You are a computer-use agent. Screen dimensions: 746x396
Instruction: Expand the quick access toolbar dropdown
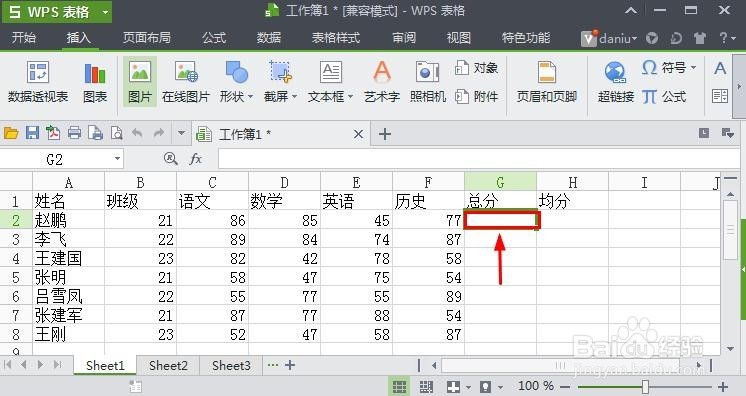click(181, 133)
